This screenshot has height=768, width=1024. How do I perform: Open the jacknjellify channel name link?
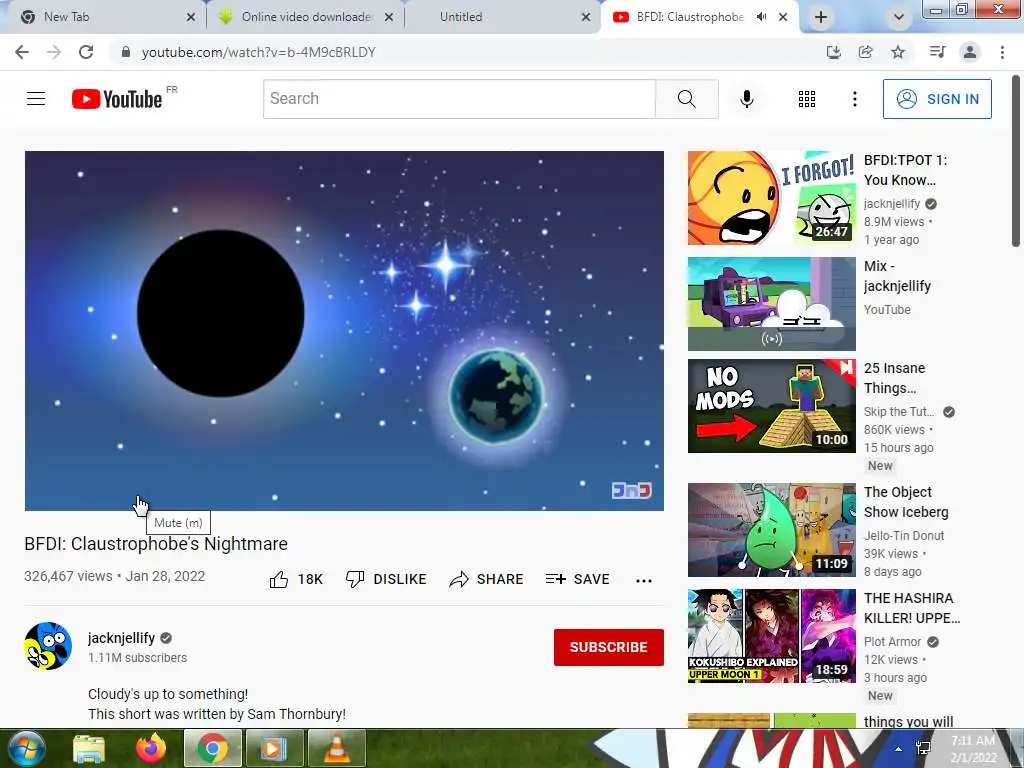pyautogui.click(x=121, y=638)
